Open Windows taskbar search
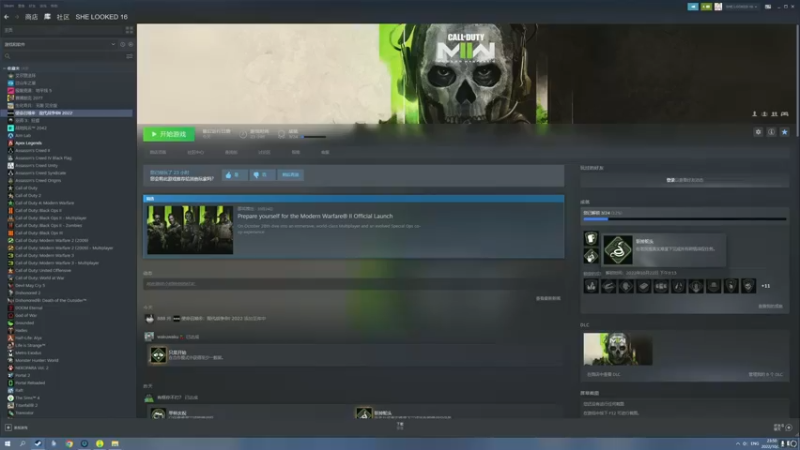 [22, 443]
